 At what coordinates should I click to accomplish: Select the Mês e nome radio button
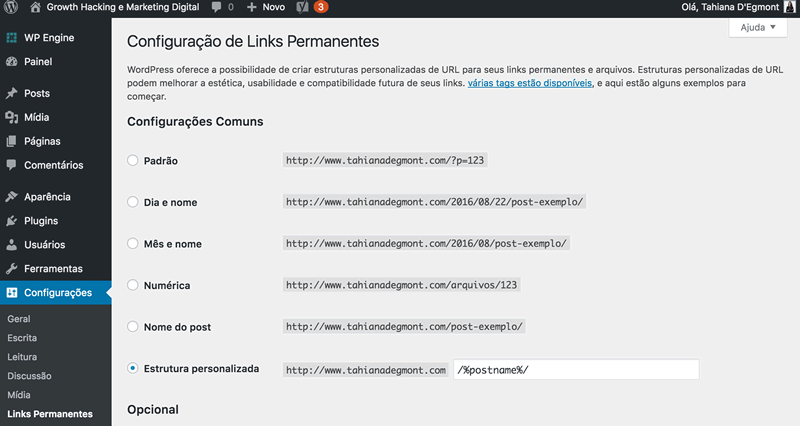pos(133,243)
